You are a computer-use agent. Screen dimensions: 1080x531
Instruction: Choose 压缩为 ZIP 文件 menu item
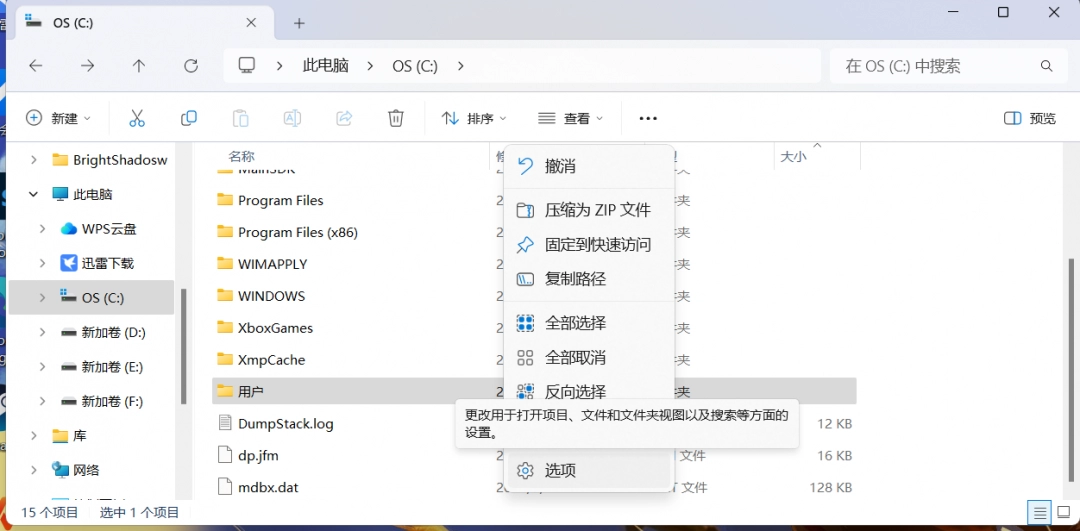pos(597,210)
